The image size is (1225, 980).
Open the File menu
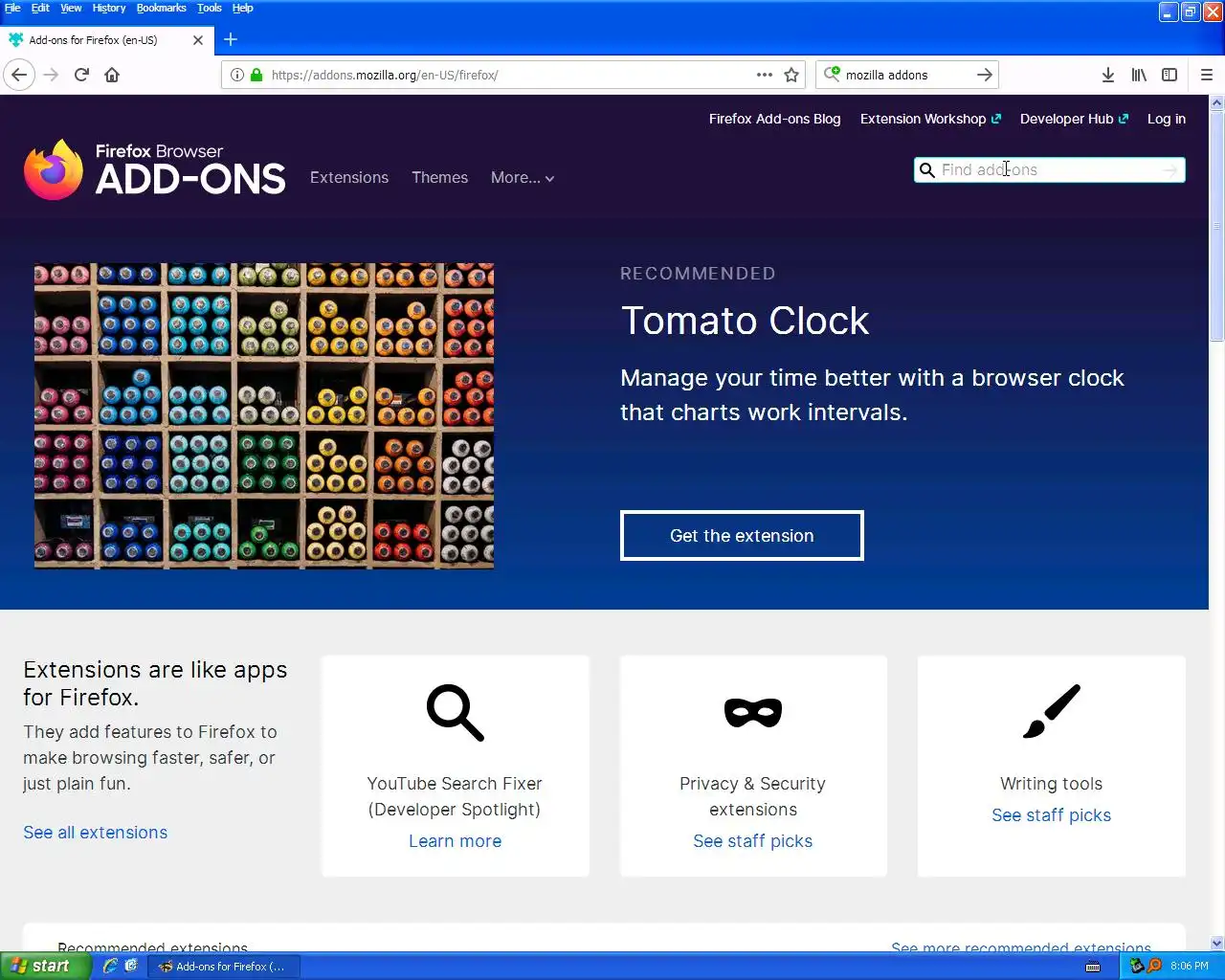pyautogui.click(x=12, y=8)
